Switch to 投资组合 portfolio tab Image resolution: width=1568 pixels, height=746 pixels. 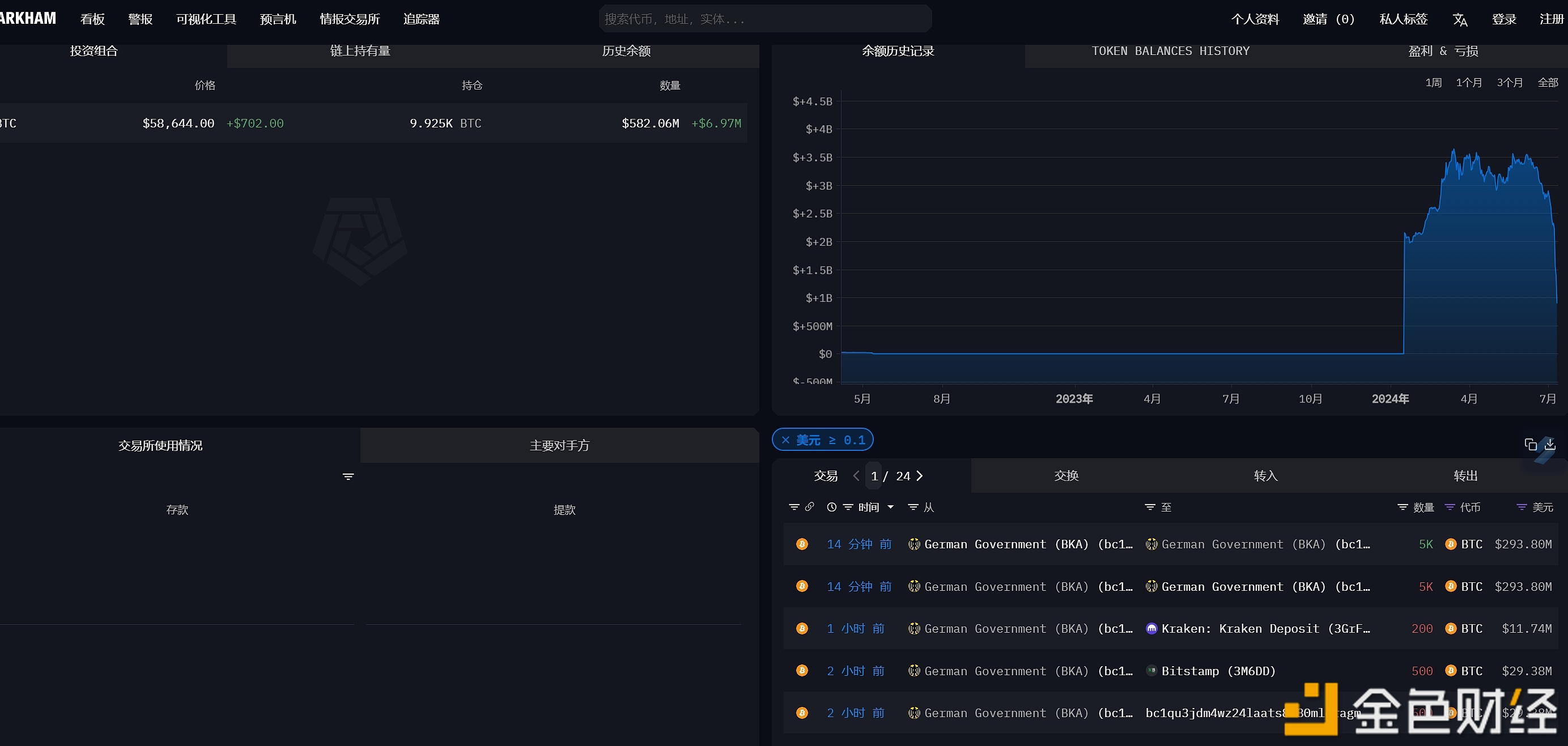[x=94, y=51]
